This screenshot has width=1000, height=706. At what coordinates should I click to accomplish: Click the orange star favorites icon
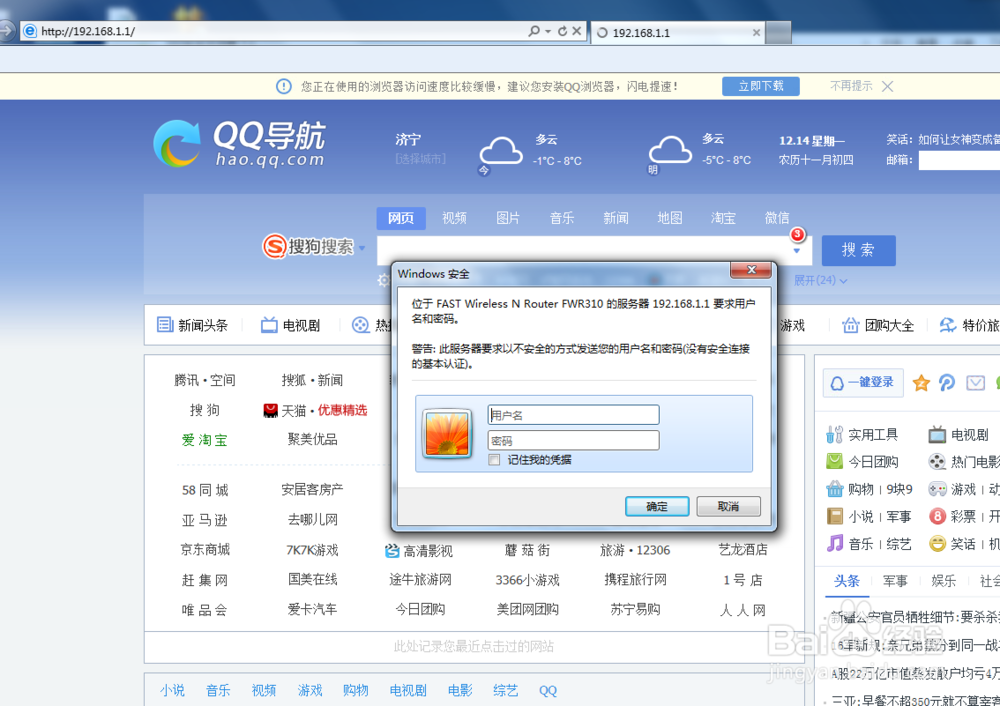tap(921, 383)
